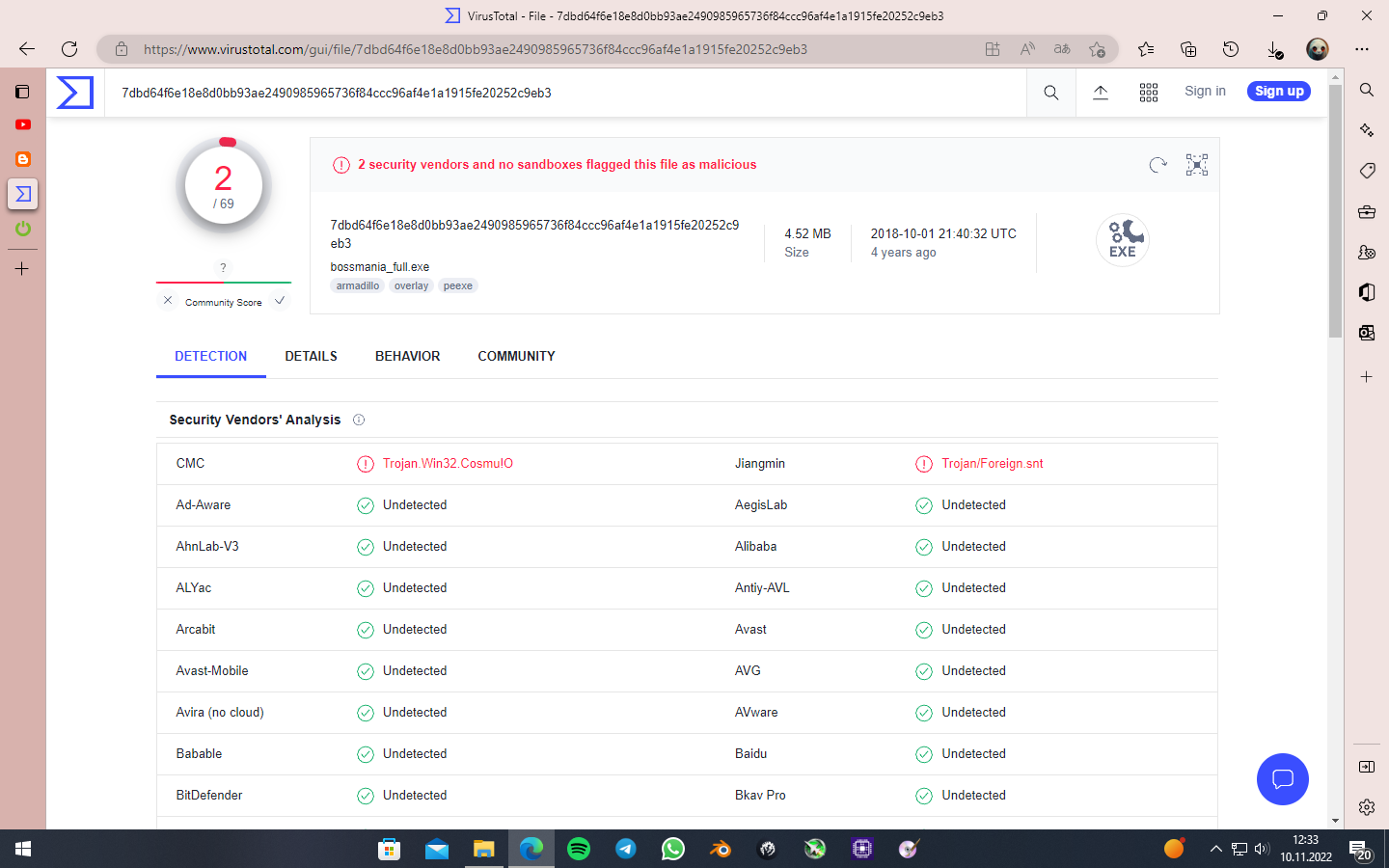
Task: Open Spotify from the taskbar
Action: [x=579, y=849]
